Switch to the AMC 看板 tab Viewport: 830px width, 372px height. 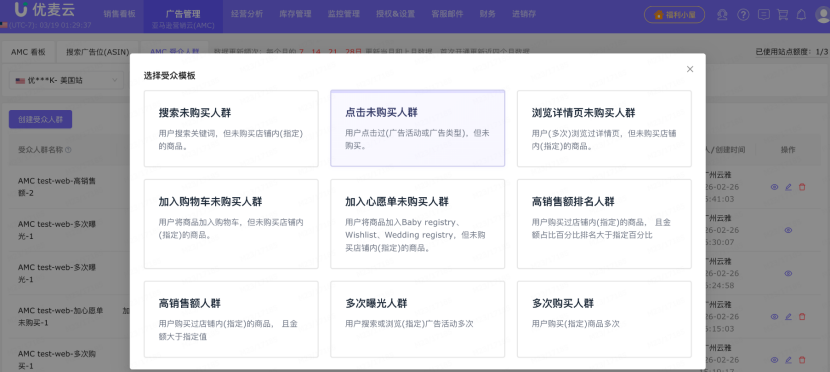click(29, 52)
